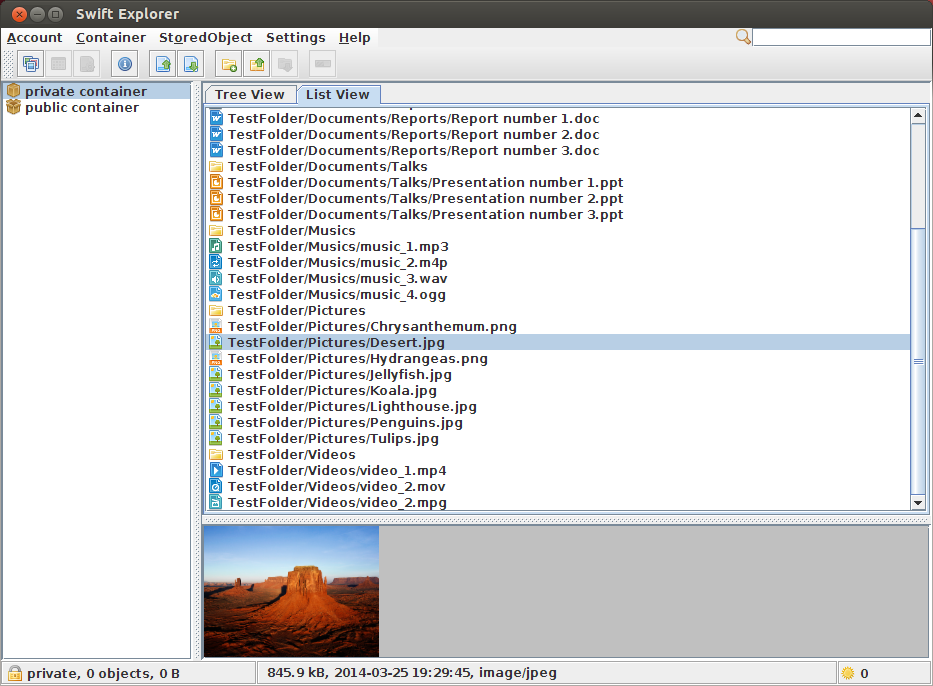Click the scrollbar down arrow of the list
Viewport: 933px width, 686px height.
pos(918,503)
